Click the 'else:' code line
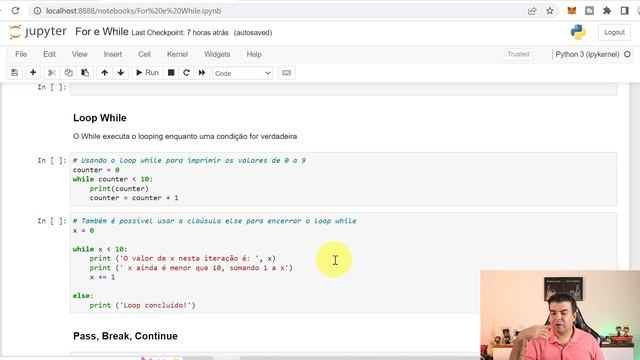 [83, 296]
